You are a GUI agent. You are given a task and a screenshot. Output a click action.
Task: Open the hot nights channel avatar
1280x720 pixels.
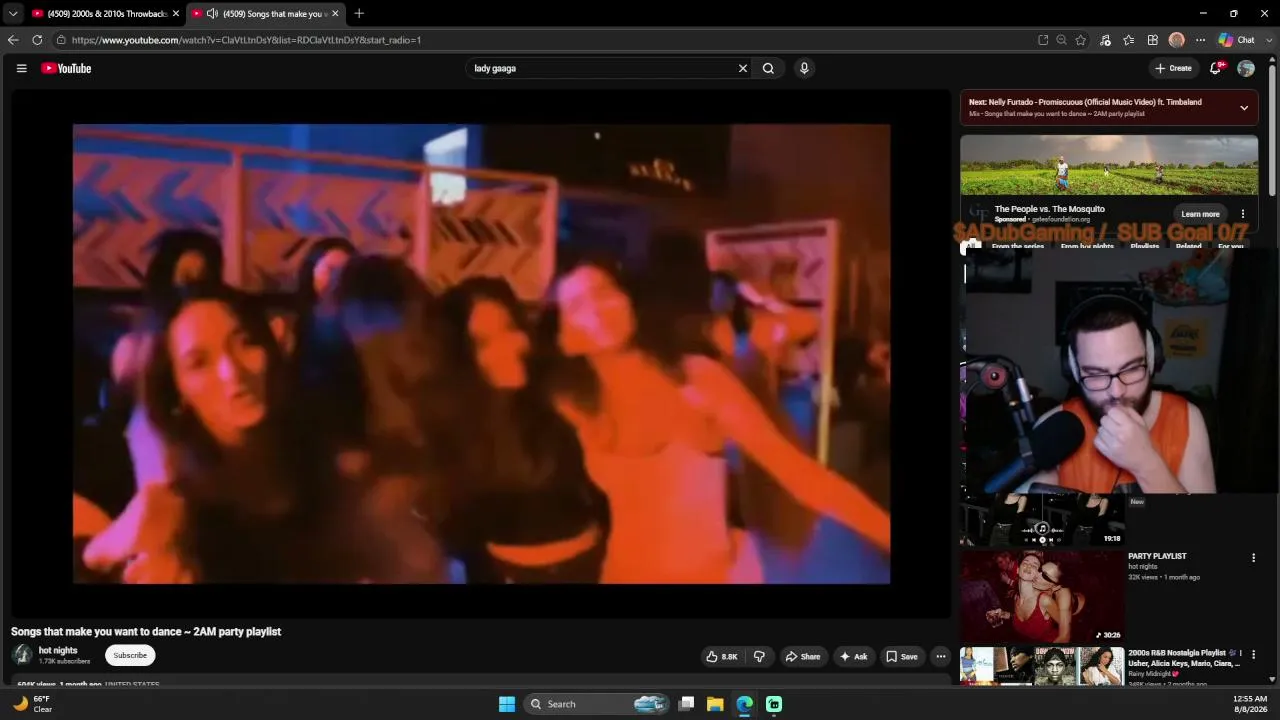[22, 655]
